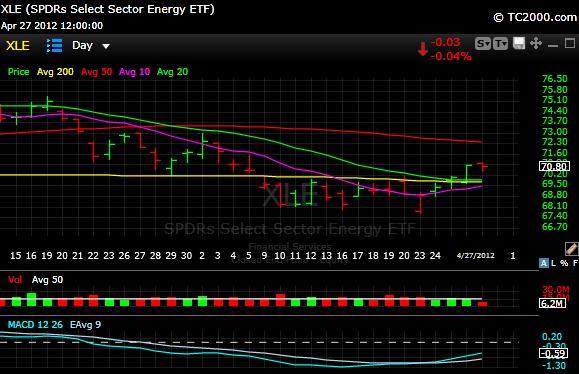Click the Price indicator label
This screenshot has height=374, width=579.
point(18,72)
